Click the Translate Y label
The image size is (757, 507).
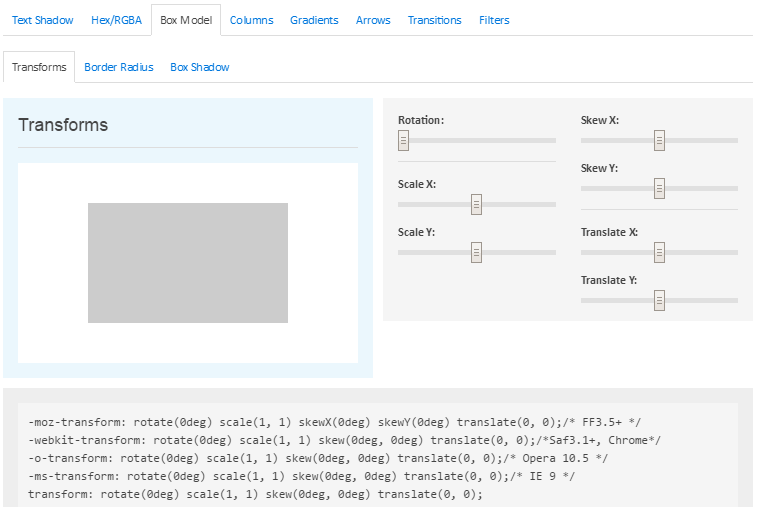(609, 280)
